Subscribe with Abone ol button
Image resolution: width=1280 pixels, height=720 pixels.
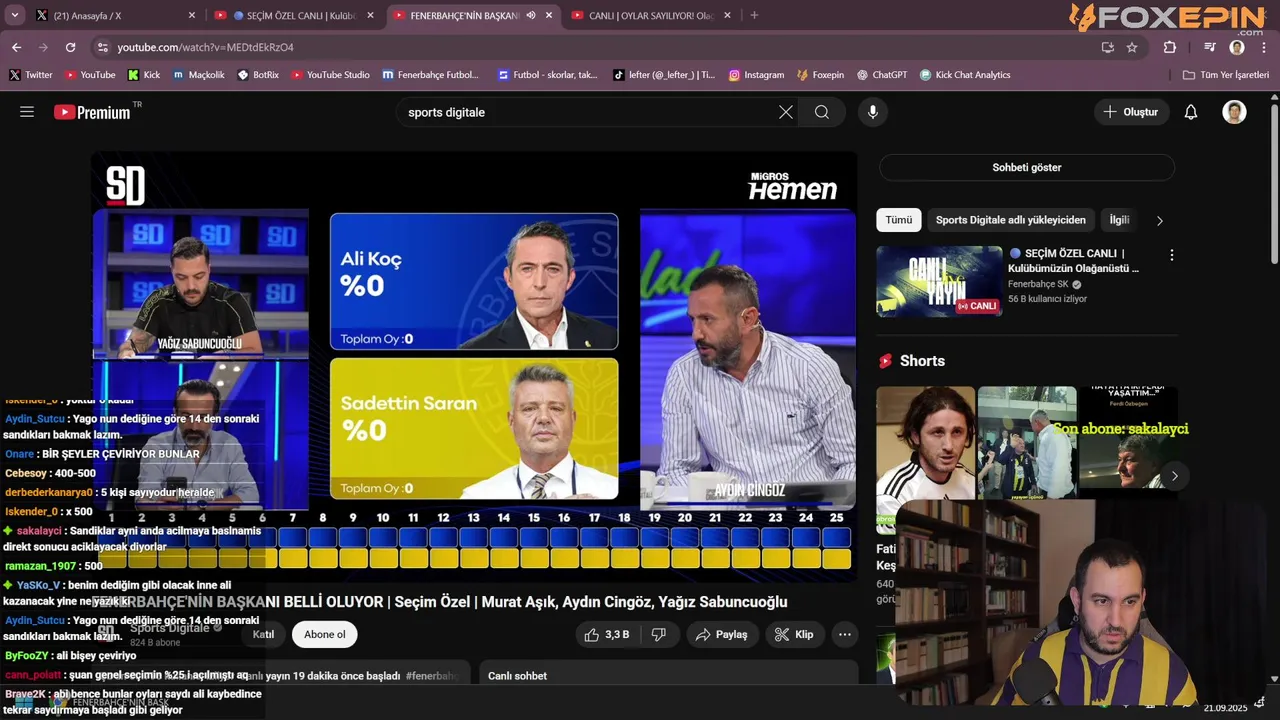[325, 634]
